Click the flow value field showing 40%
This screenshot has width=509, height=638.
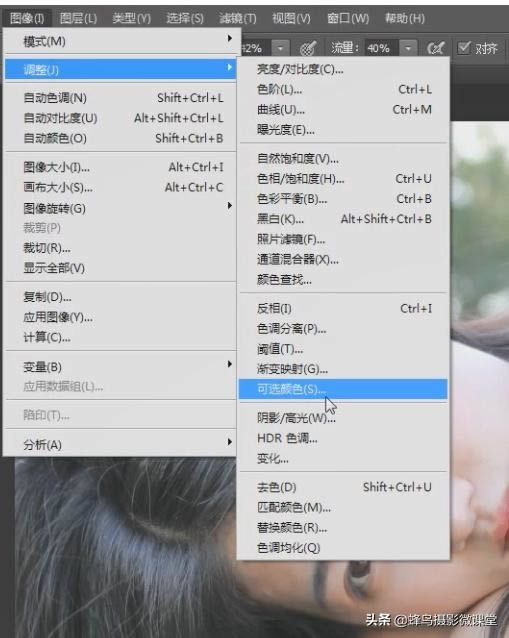click(x=381, y=48)
